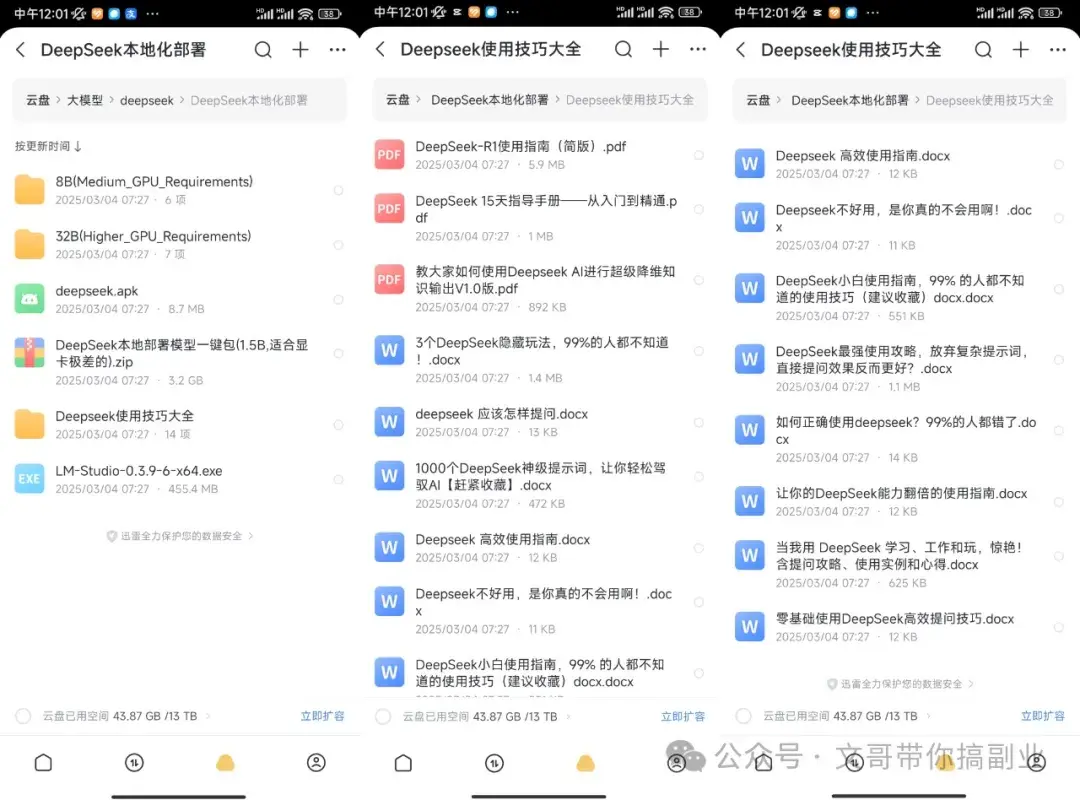Open DeepSeek最强使用攻略 docx file
Screen dimensions: 1080x800
pyautogui.click(x=900, y=368)
